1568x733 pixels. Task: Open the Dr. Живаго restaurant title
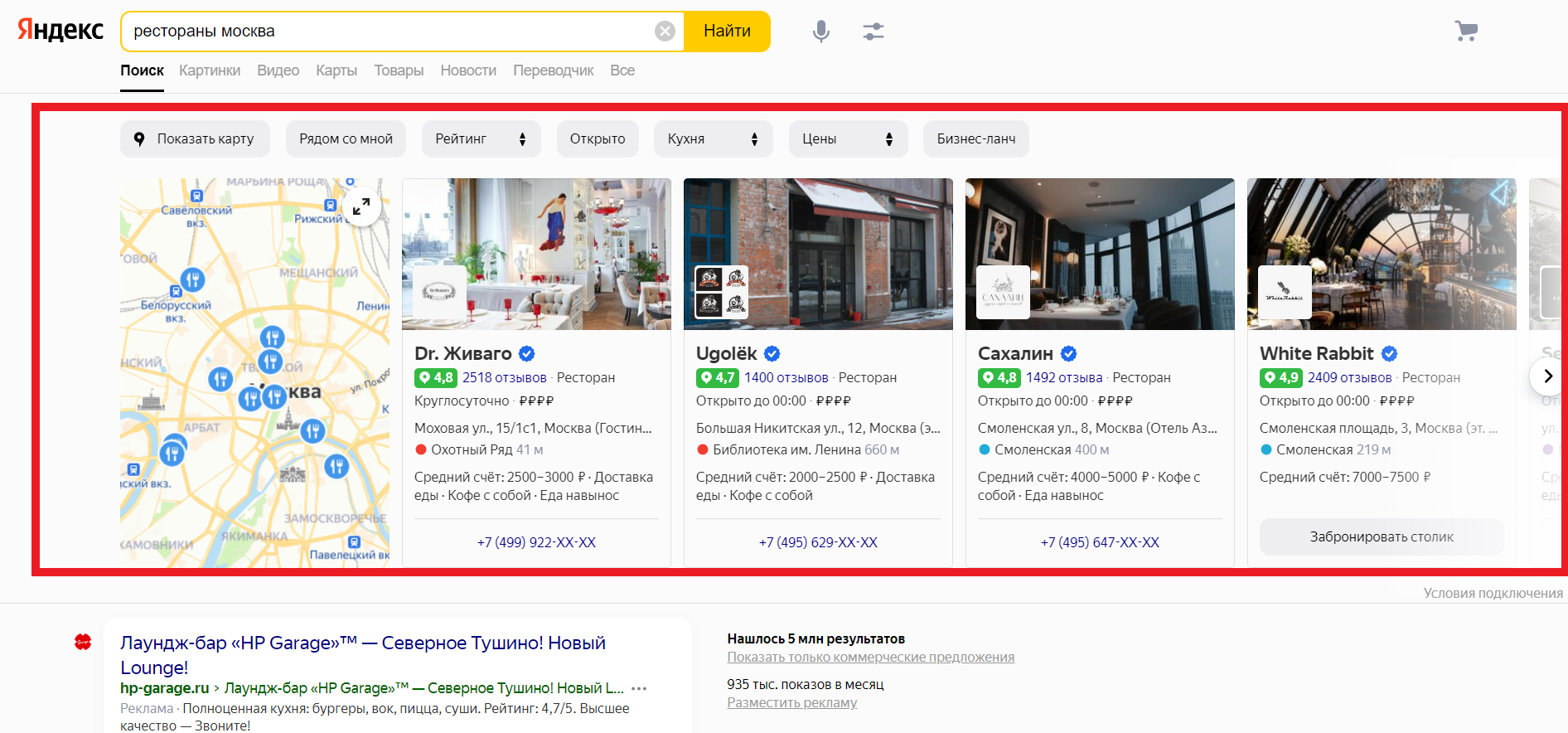[463, 354]
